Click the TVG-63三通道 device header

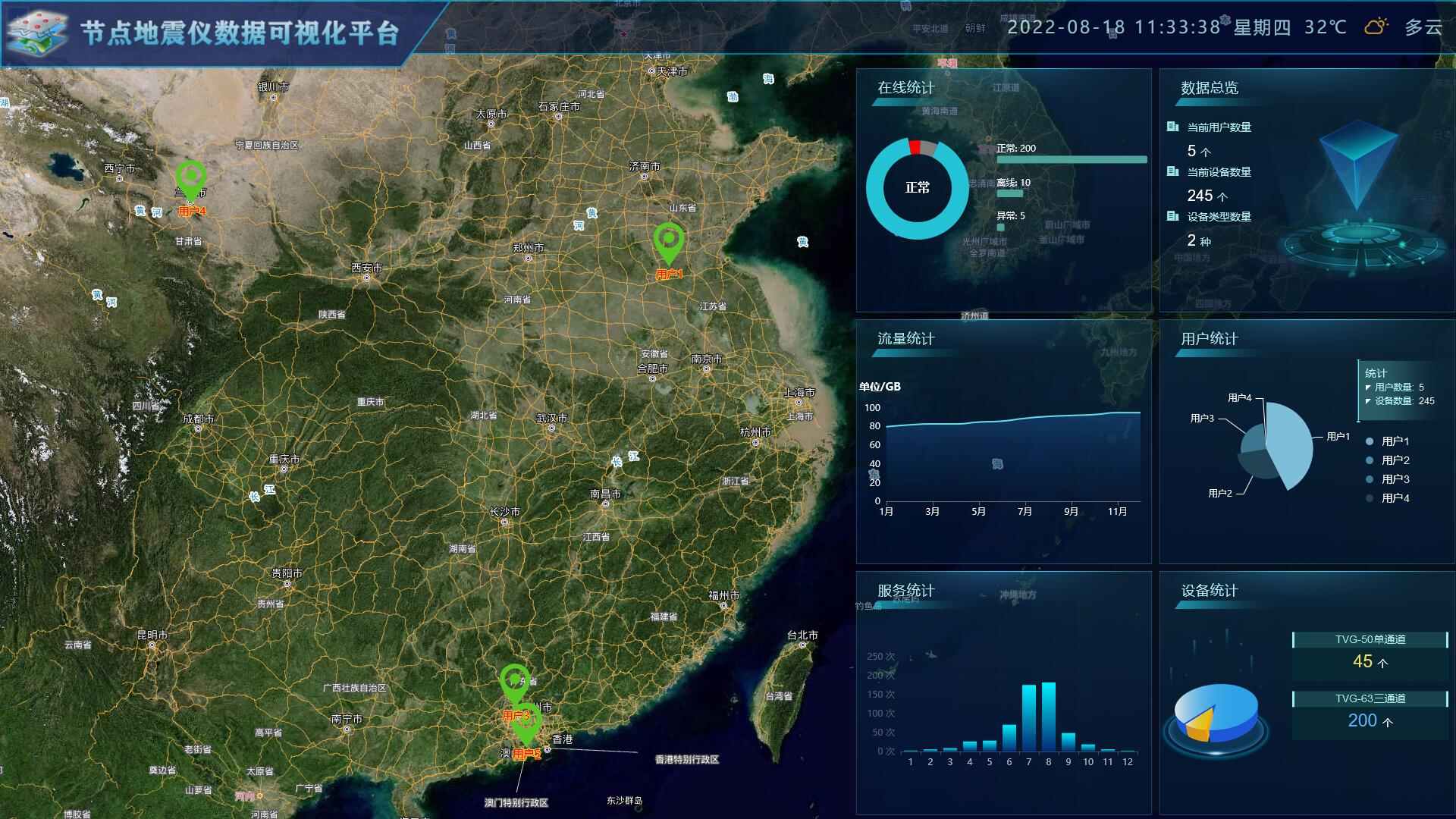[x=1370, y=698]
